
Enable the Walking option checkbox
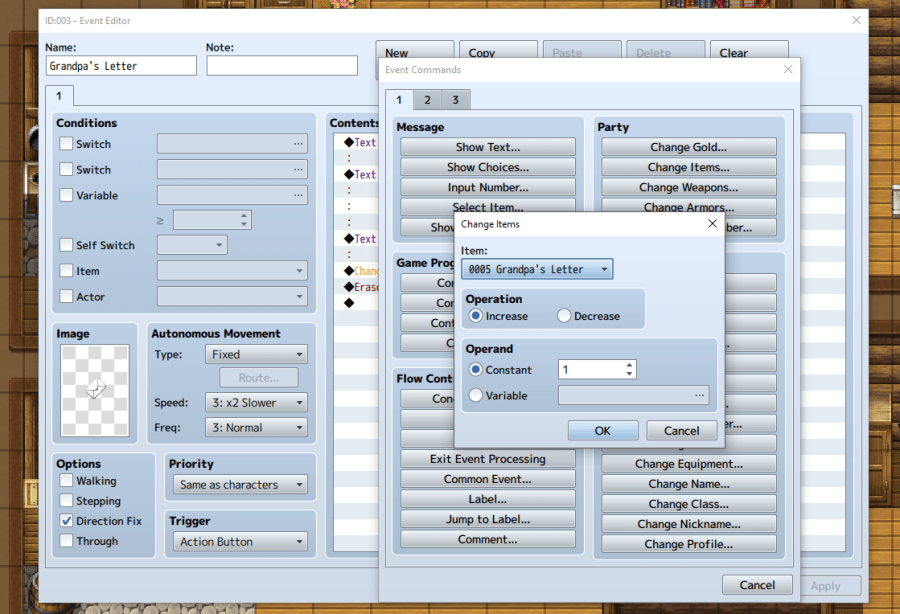click(67, 481)
